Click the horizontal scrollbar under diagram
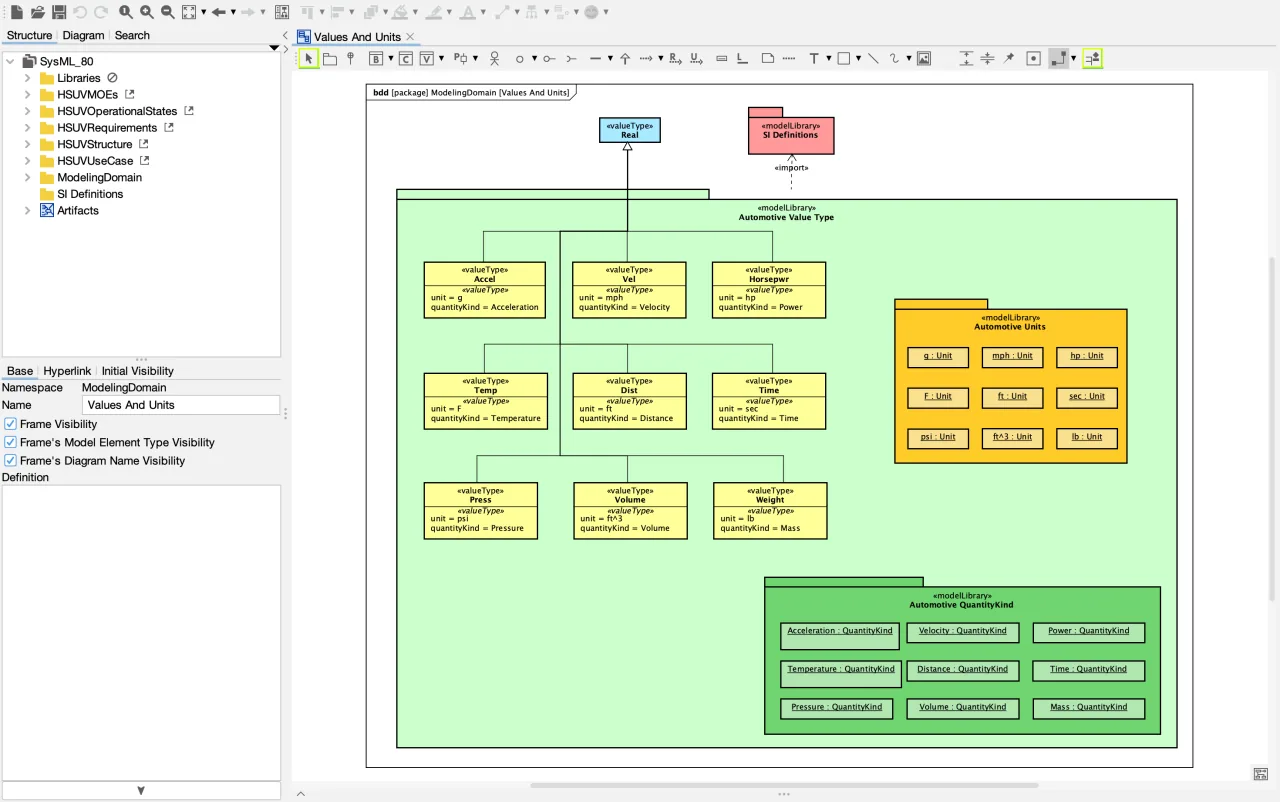1280x802 pixels. click(784, 786)
